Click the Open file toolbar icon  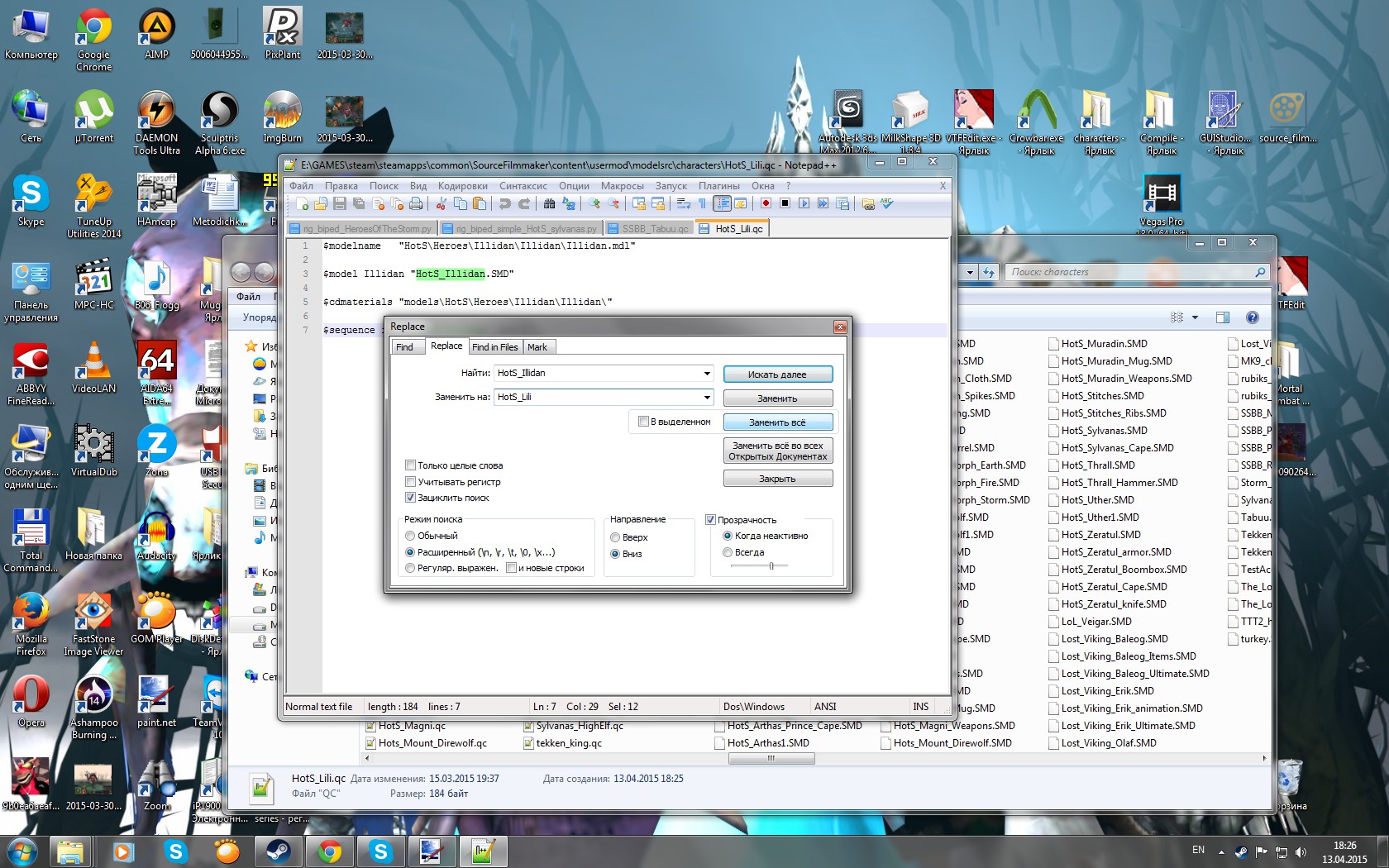pyautogui.click(x=321, y=203)
